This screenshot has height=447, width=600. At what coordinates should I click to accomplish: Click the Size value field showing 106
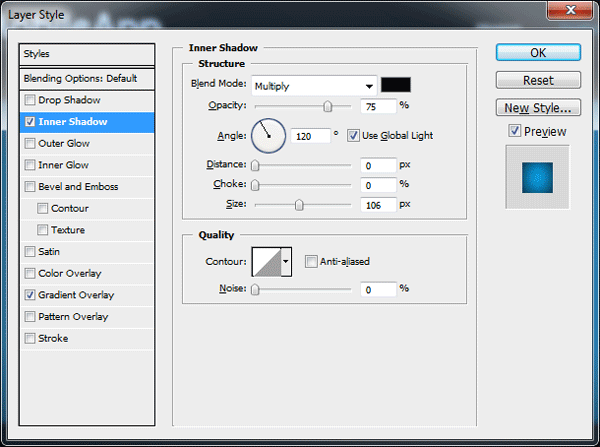[378, 205]
